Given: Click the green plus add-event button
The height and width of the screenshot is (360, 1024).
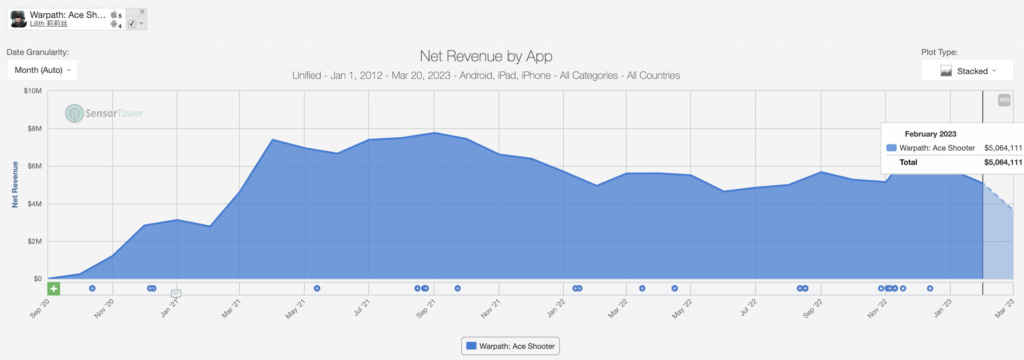Looking at the screenshot, I should 54,288.
